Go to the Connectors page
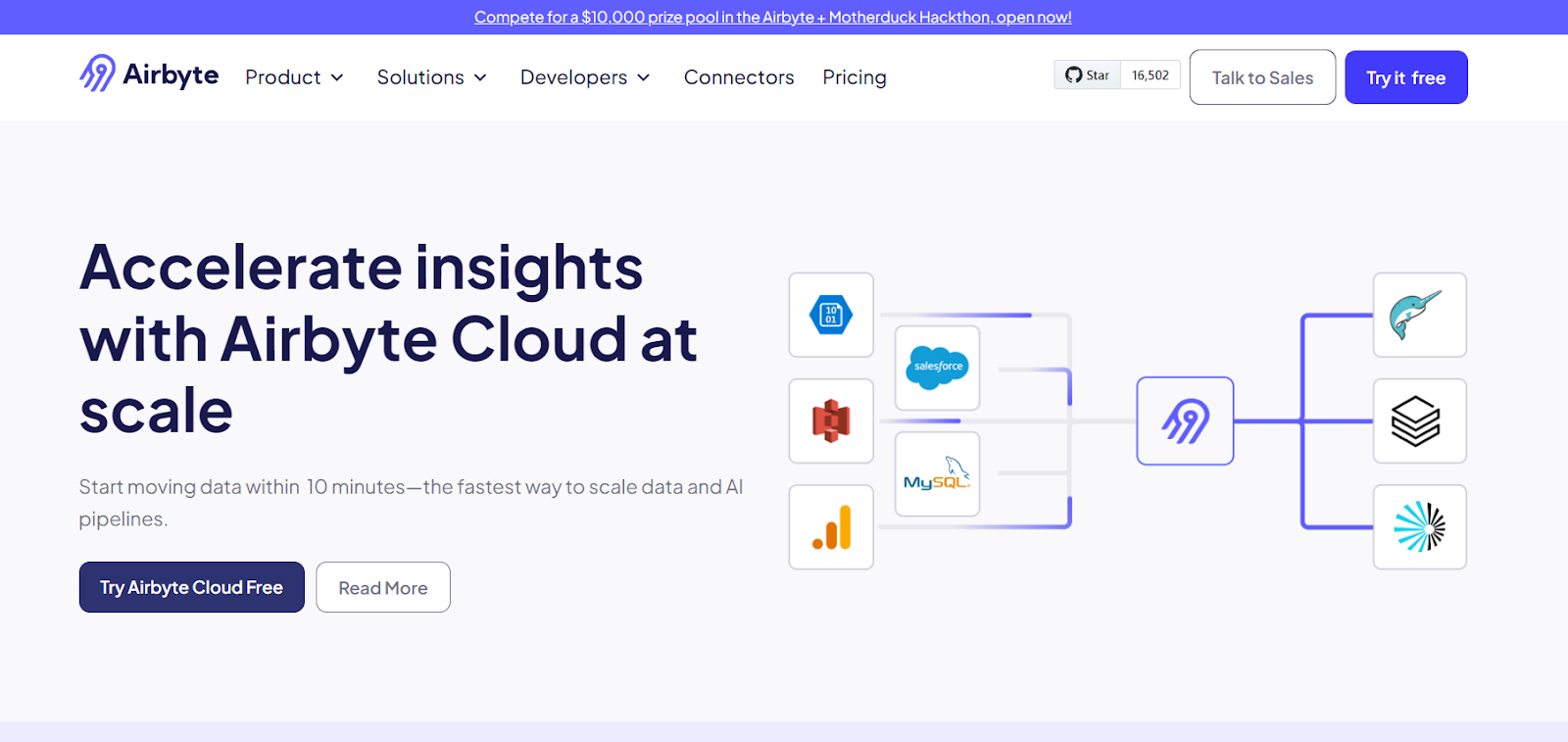 739,76
